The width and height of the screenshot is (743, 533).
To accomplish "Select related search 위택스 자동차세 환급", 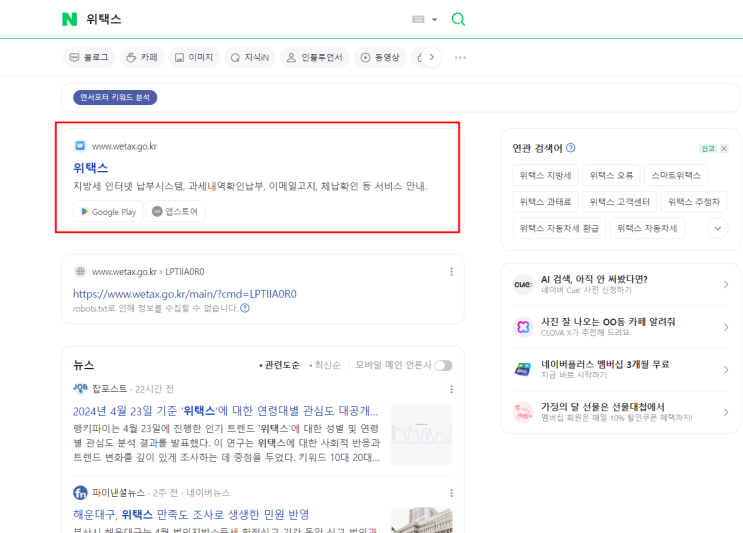I will tap(559, 228).
